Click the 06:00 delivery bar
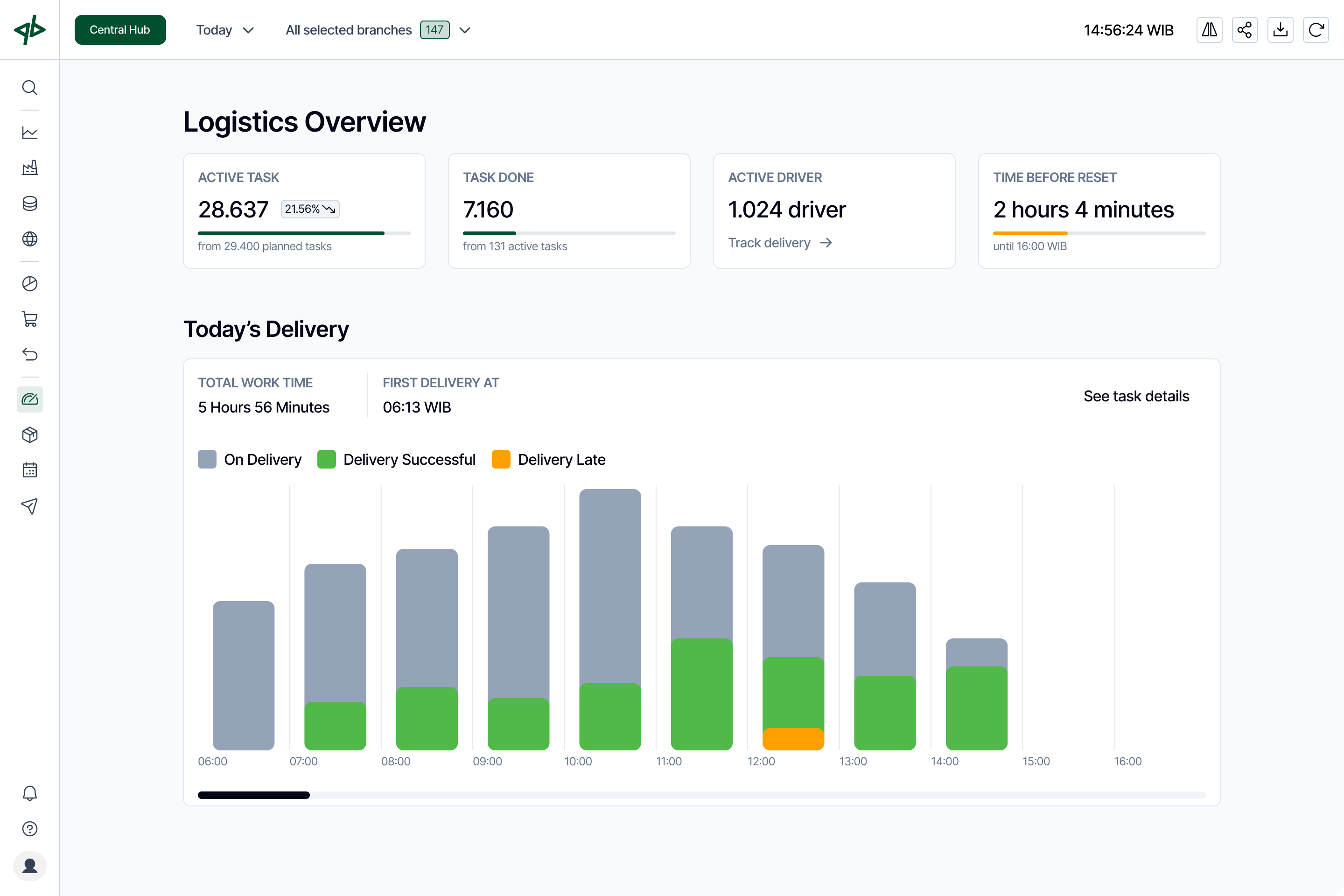 tap(244, 675)
